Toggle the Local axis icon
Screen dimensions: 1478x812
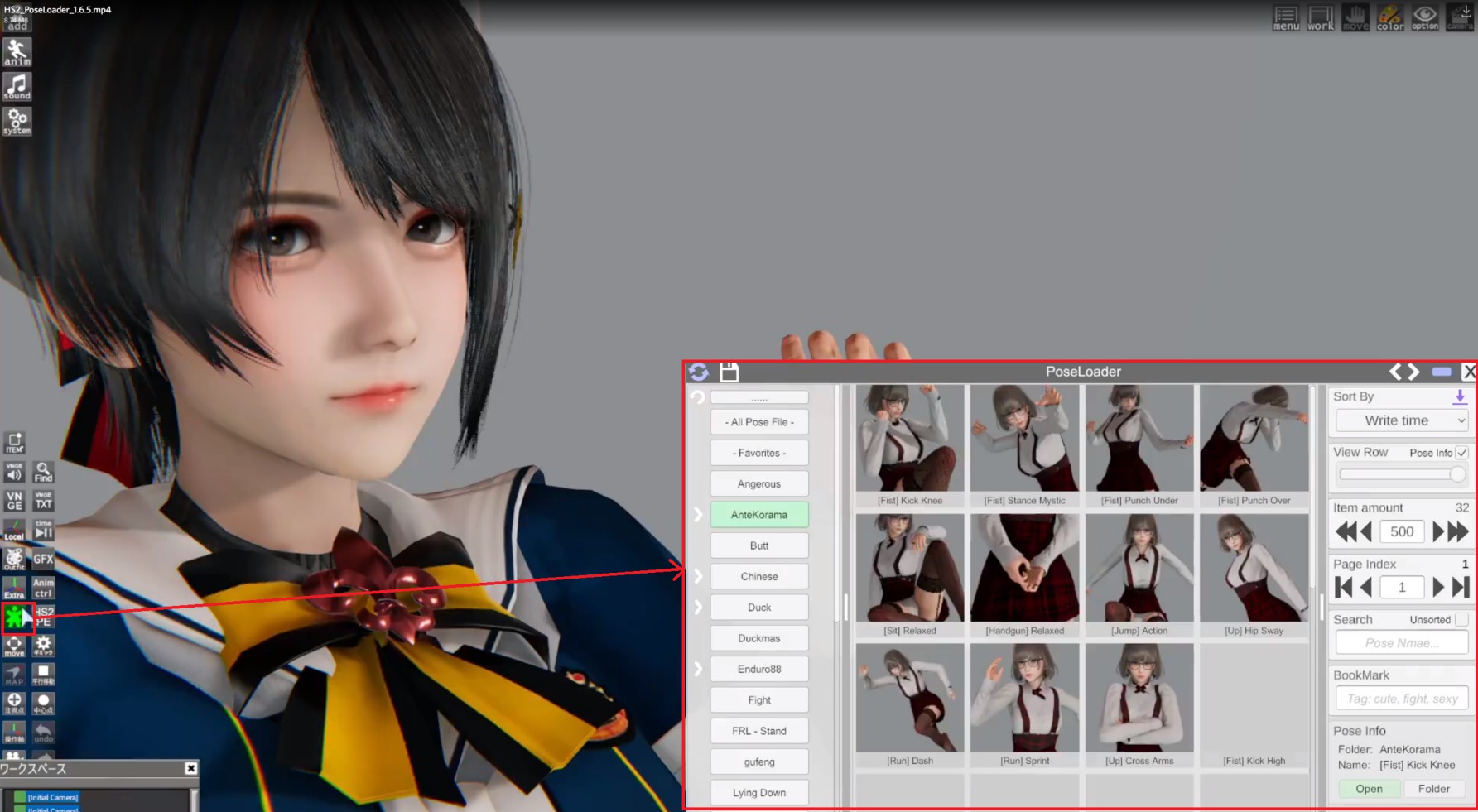(15, 530)
